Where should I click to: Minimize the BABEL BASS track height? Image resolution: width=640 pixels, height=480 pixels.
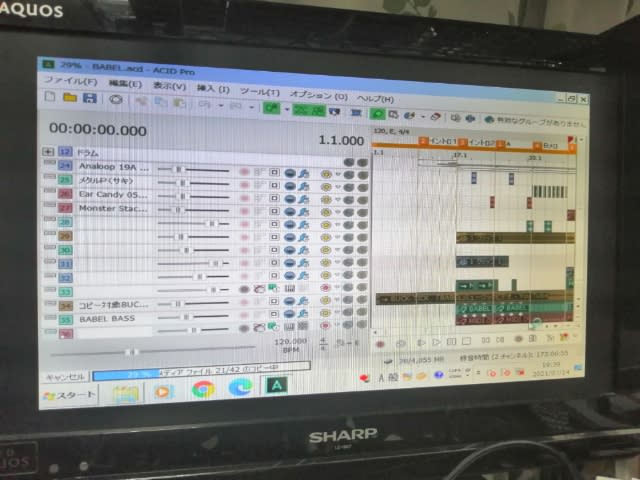(51, 317)
